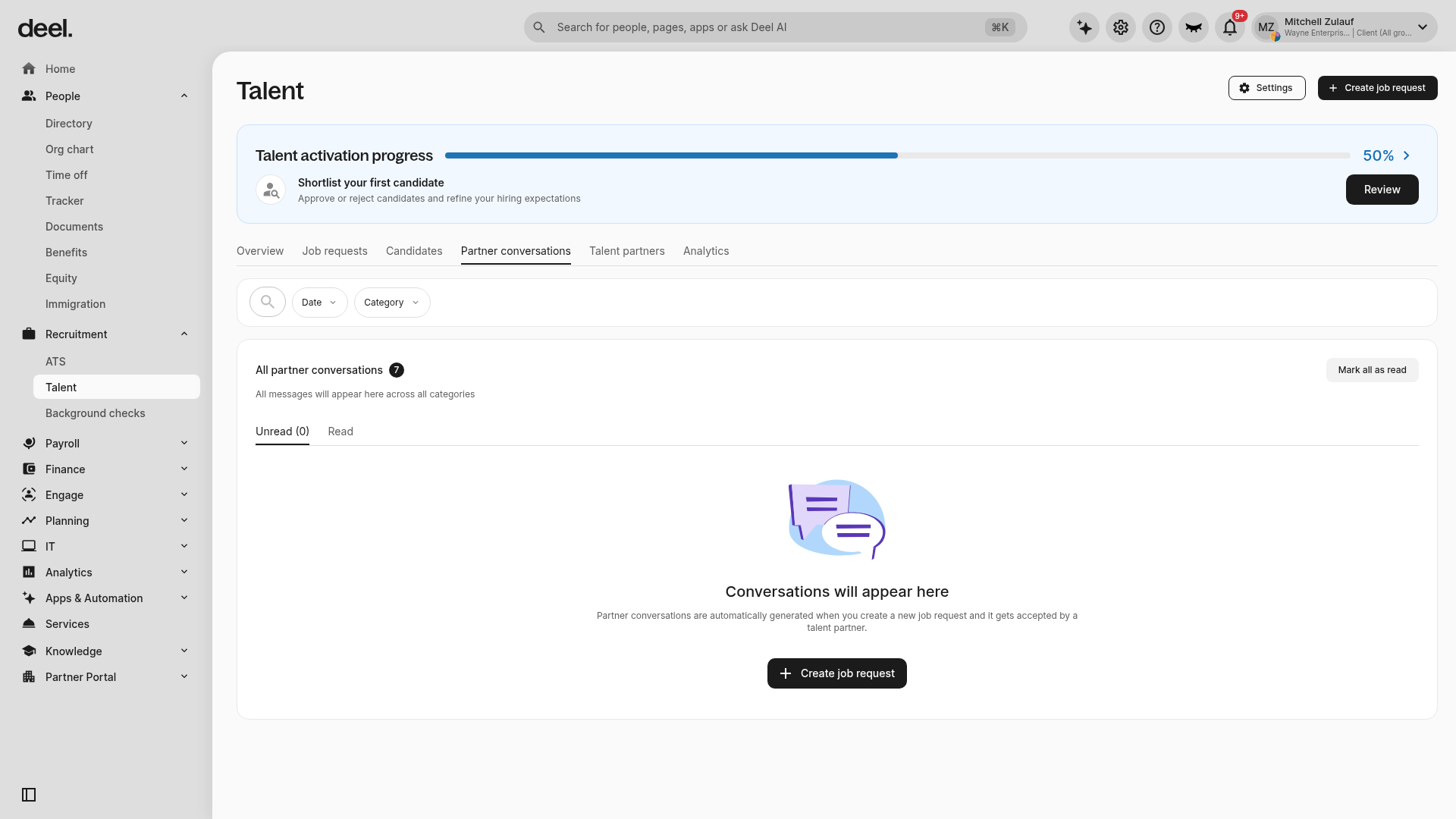Screen dimensions: 1456x819
Task: Click the IT laptop icon
Action: click(x=29, y=547)
